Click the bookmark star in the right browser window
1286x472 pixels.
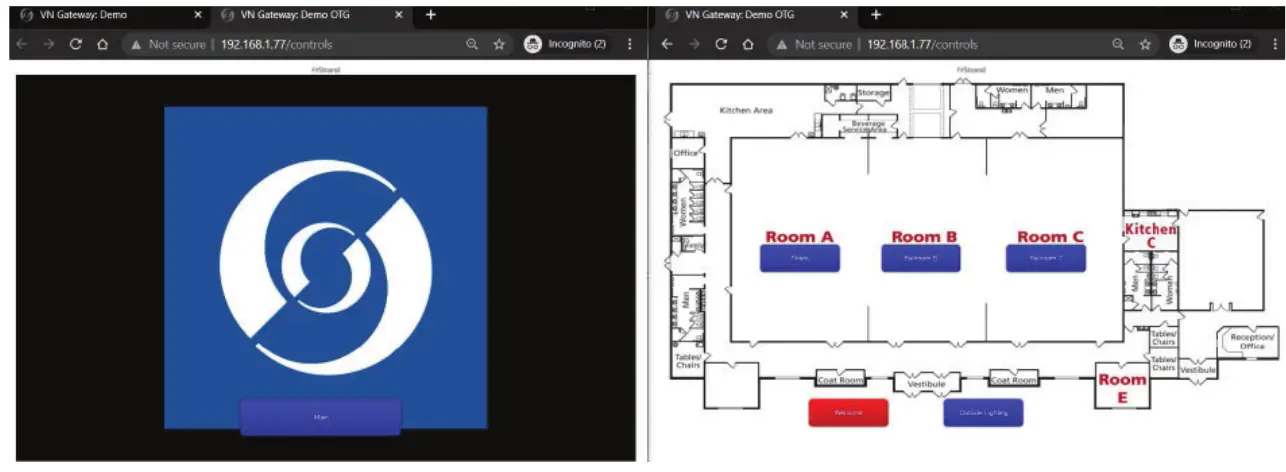[x=1145, y=45]
